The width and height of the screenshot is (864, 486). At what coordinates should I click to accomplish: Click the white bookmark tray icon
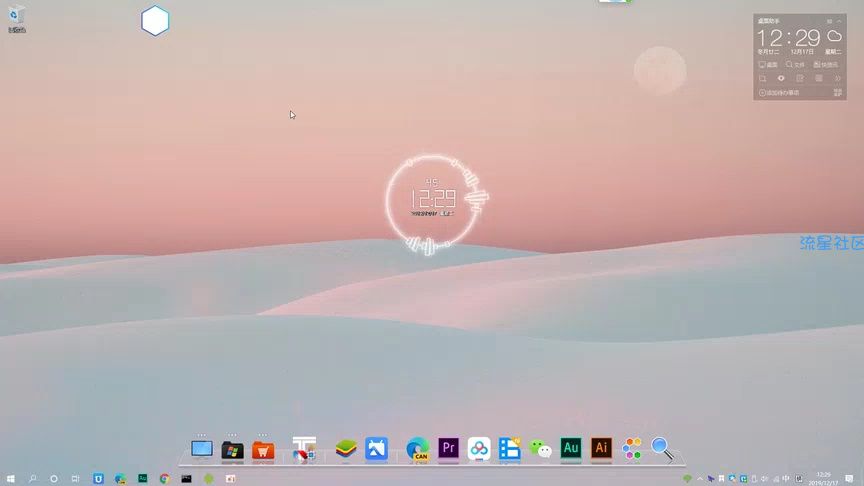721,479
